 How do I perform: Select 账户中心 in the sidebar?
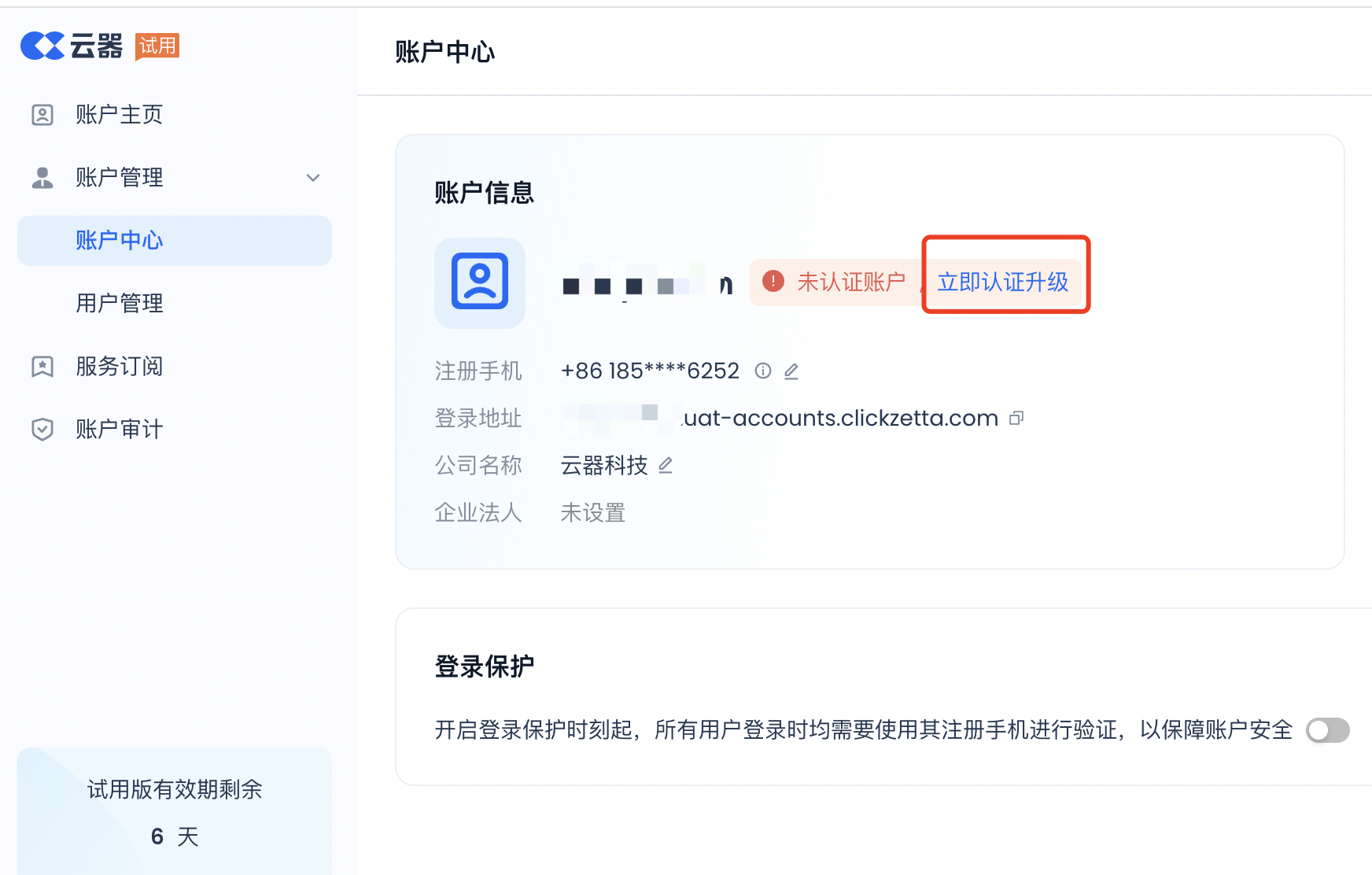point(119,240)
